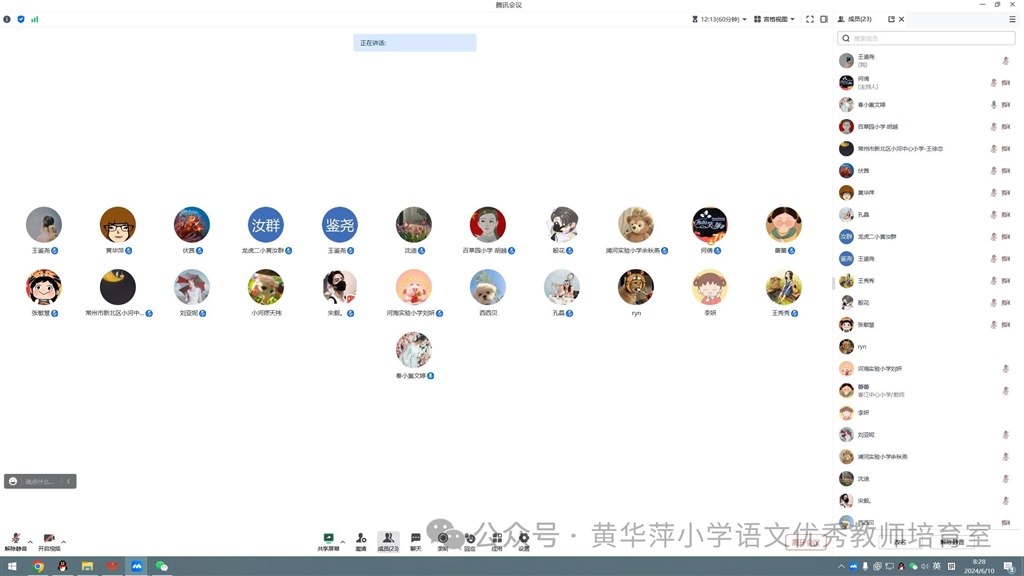This screenshot has width=1024, height=576.
Task: Click the blue security shield icon
Action: [21, 20]
